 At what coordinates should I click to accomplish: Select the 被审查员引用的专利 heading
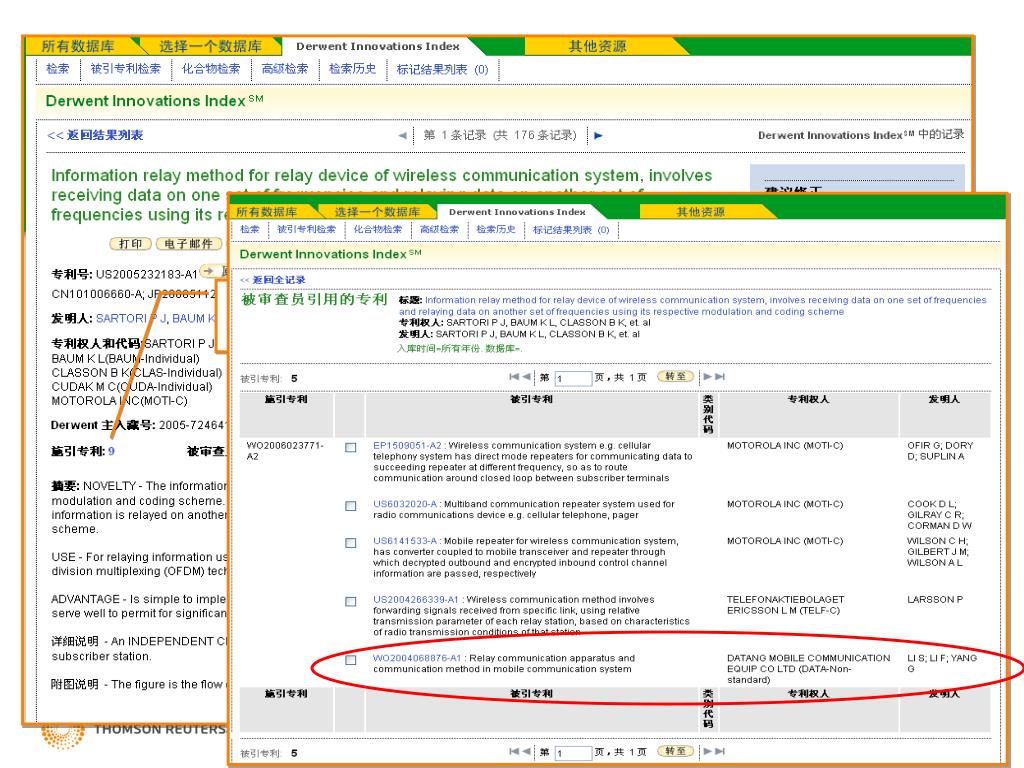[x=315, y=299]
